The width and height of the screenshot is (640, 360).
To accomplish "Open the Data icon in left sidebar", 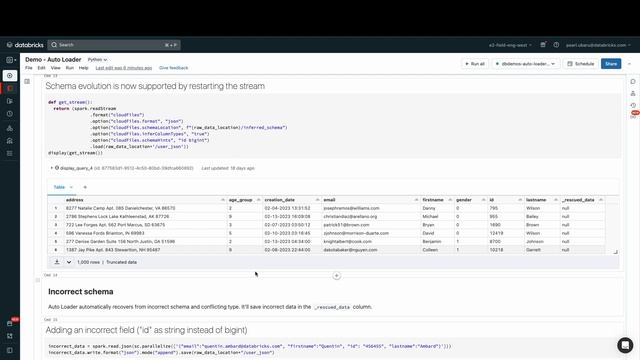I will 10,128.
